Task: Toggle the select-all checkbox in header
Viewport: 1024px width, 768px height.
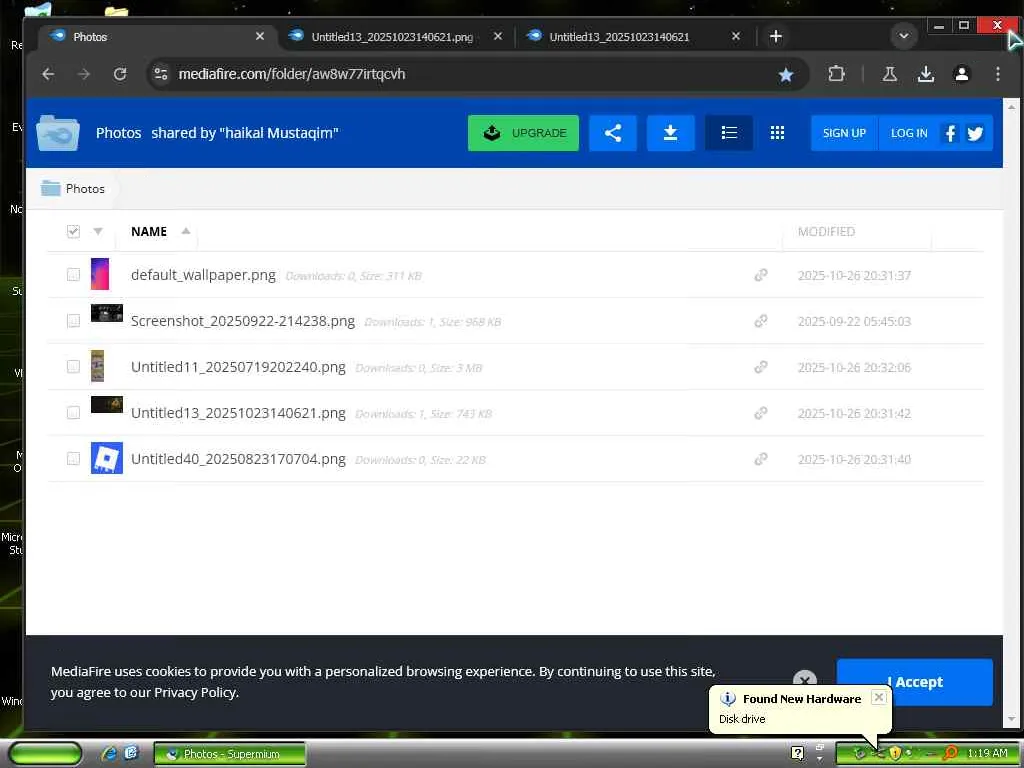Action: coord(73,231)
